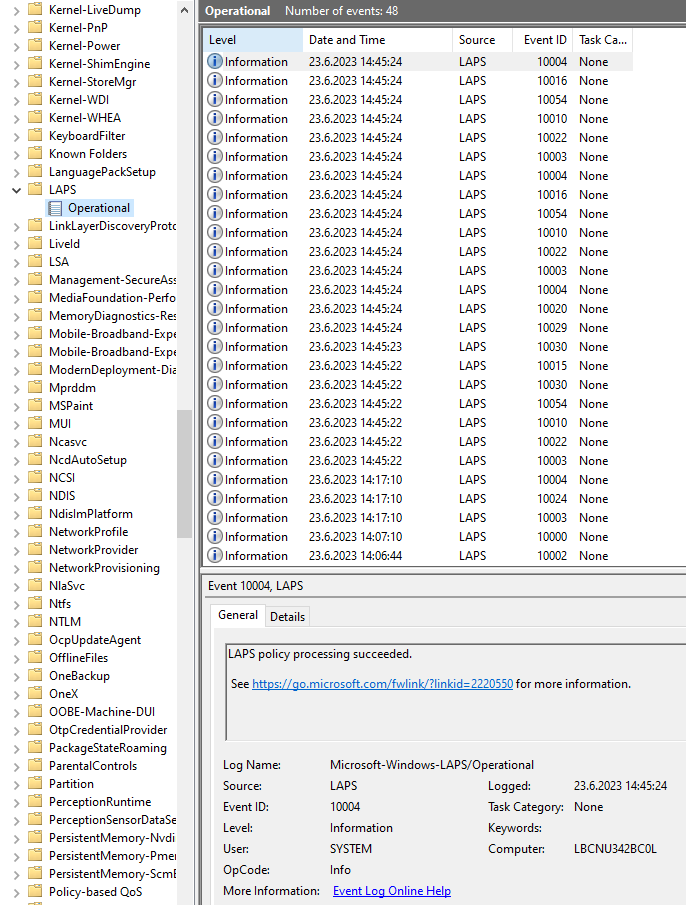The height and width of the screenshot is (905, 686).
Task: Sort events by Source column header
Action: 482,40
